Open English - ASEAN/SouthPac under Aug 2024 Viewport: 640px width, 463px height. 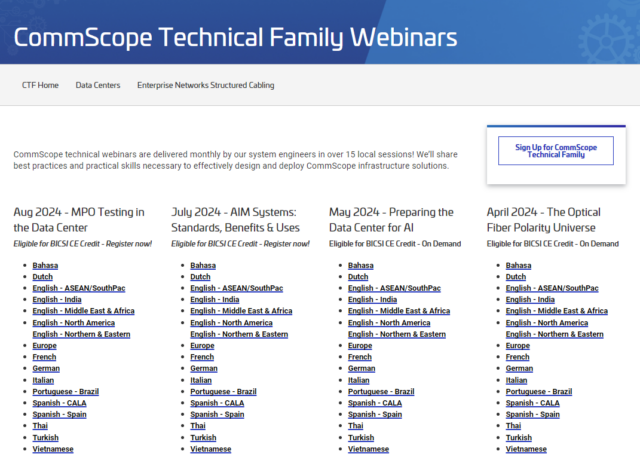point(79,288)
